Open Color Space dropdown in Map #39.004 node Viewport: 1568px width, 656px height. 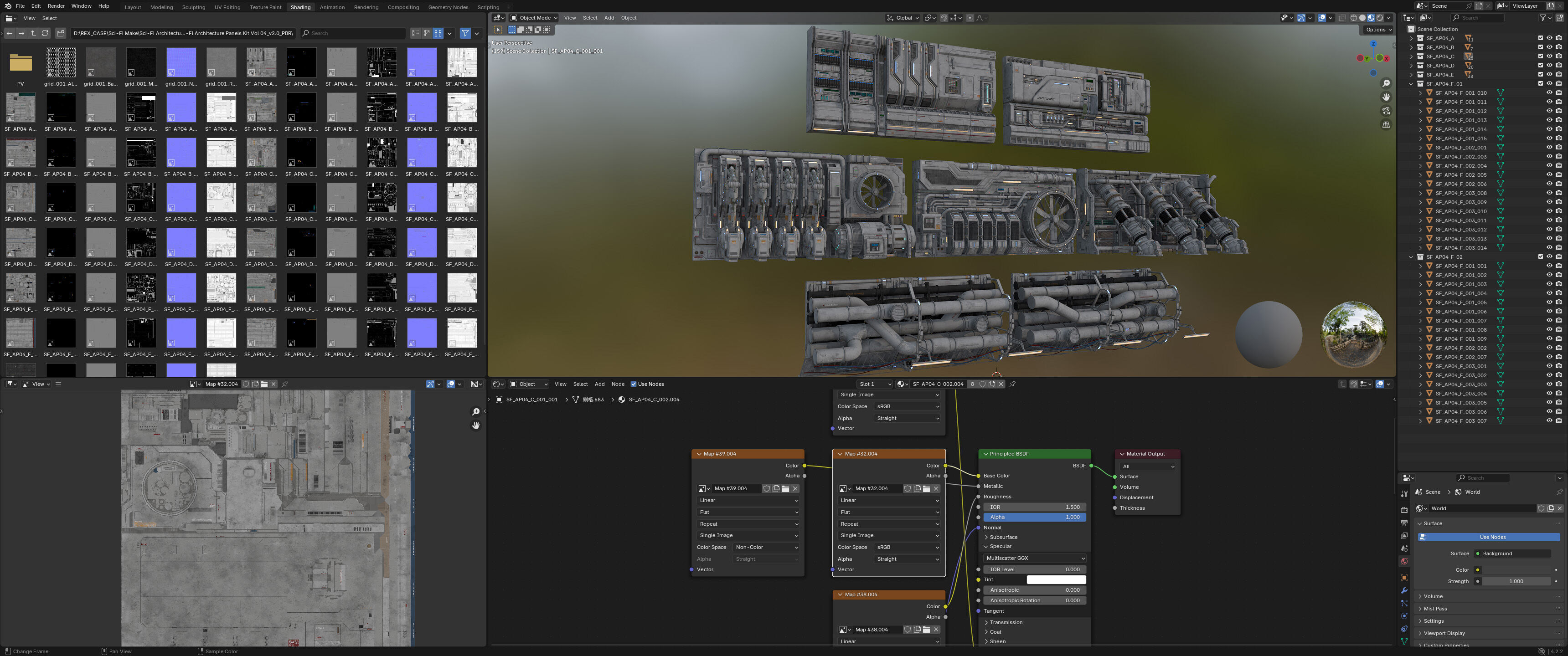(766, 547)
